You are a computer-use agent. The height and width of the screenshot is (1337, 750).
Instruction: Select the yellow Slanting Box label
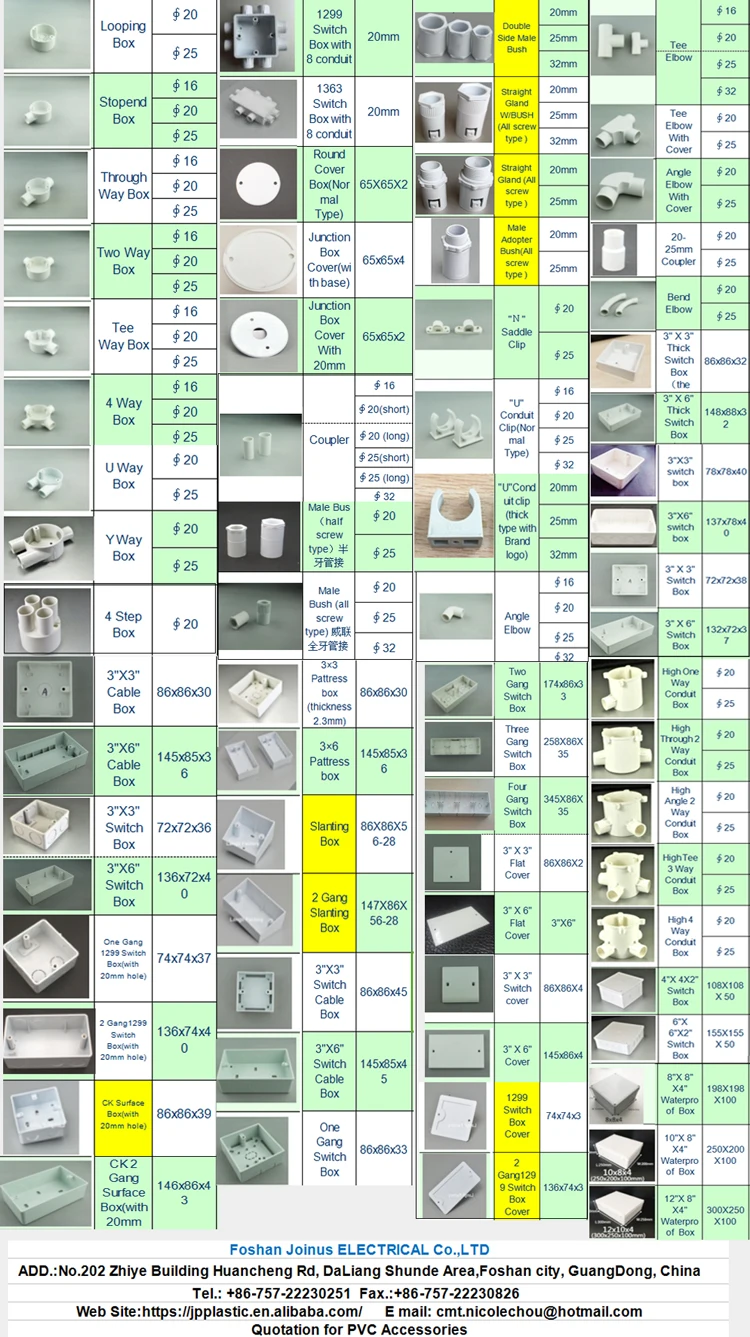click(329, 834)
